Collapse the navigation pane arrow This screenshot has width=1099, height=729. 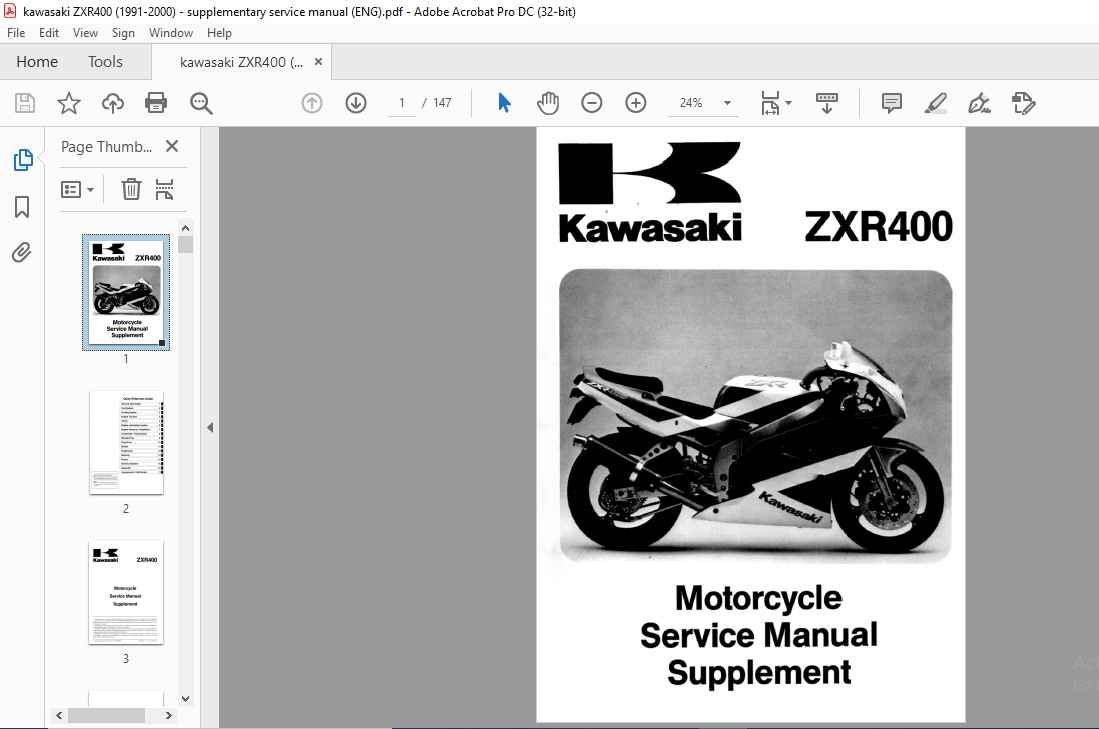point(210,428)
